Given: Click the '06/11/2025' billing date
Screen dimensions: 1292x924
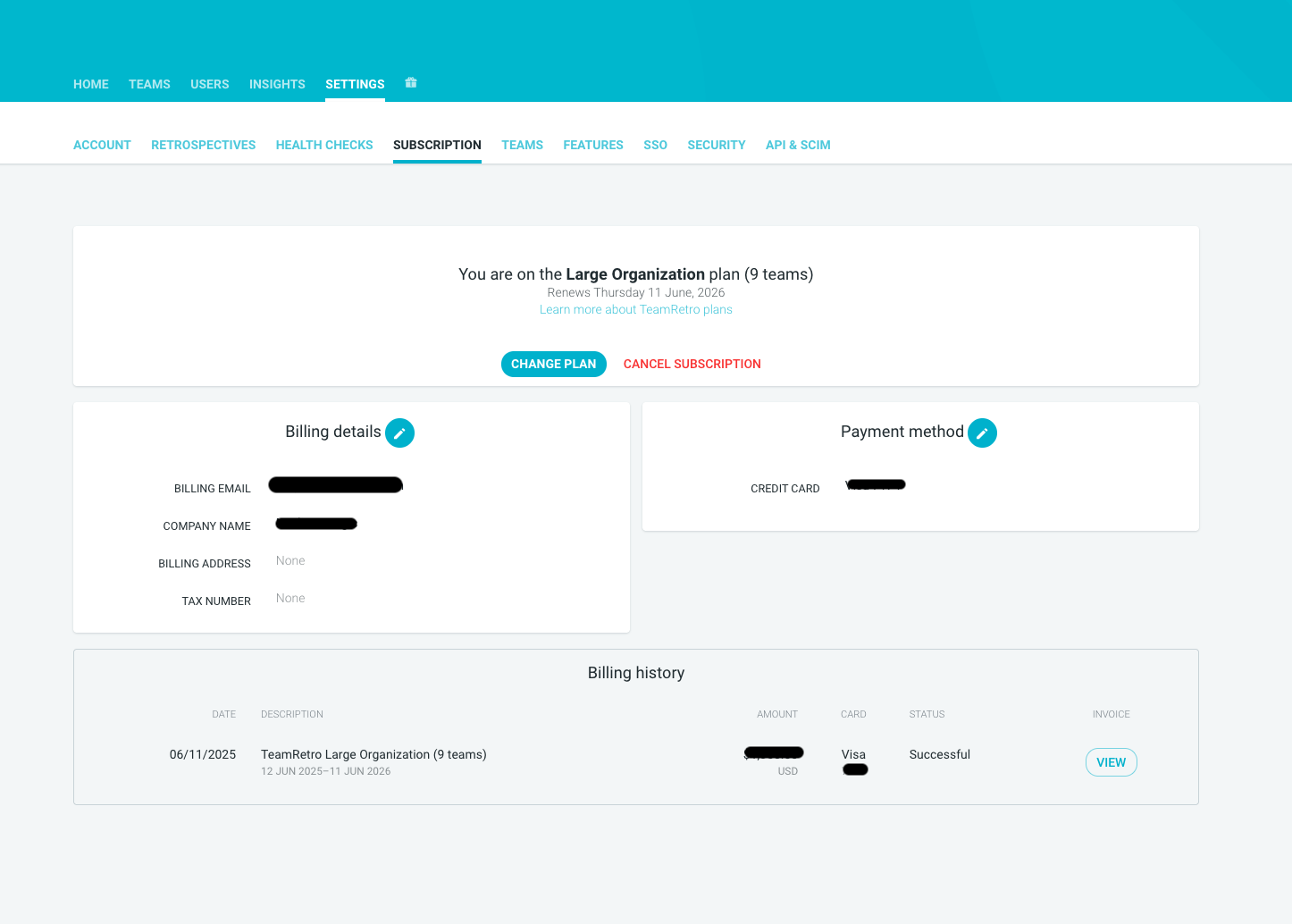Looking at the screenshot, I should 203,754.
